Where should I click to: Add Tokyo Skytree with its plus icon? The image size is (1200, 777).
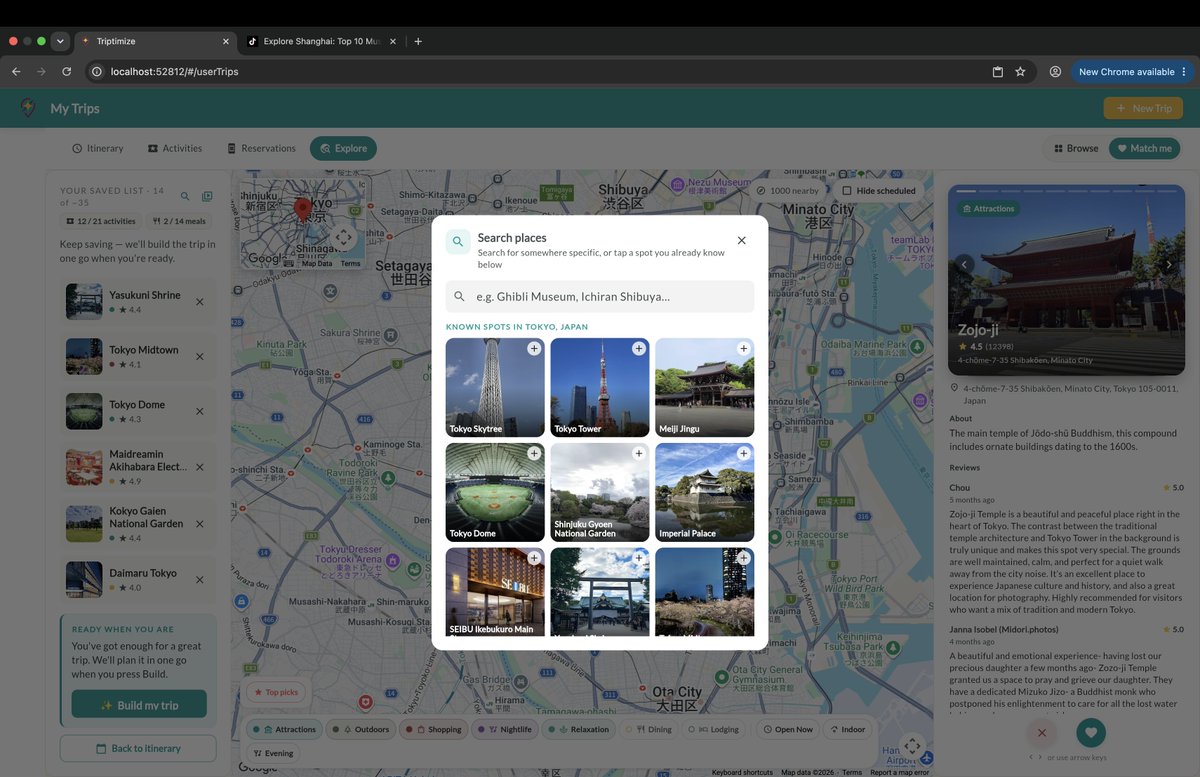click(534, 348)
